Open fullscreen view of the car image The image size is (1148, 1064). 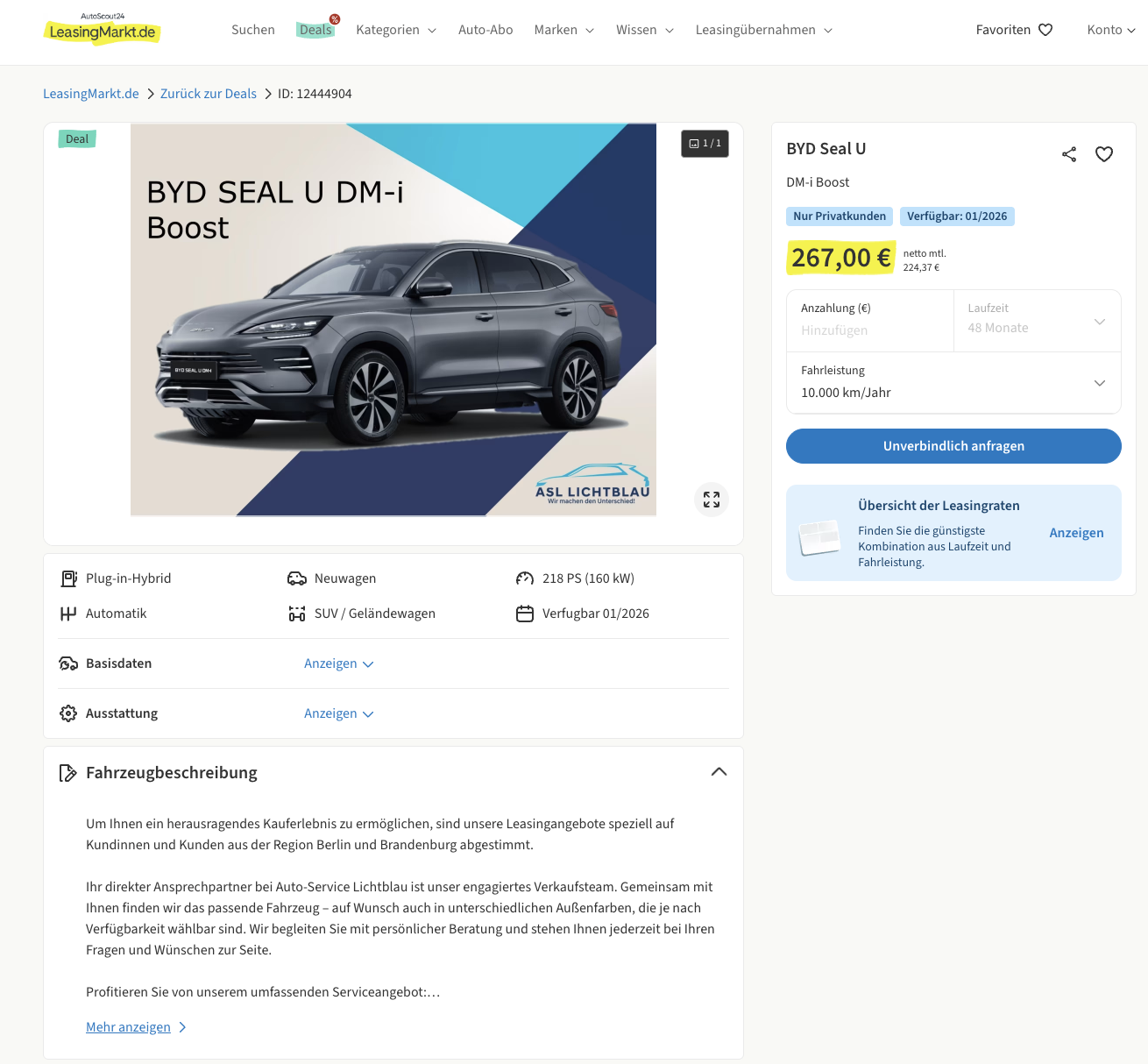coord(711,500)
